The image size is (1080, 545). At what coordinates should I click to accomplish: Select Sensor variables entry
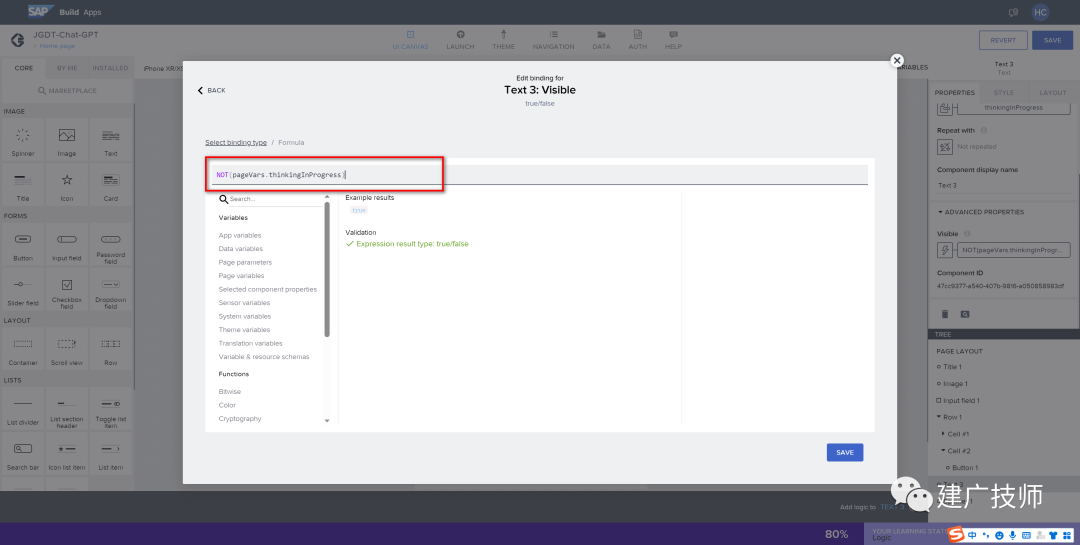click(244, 302)
